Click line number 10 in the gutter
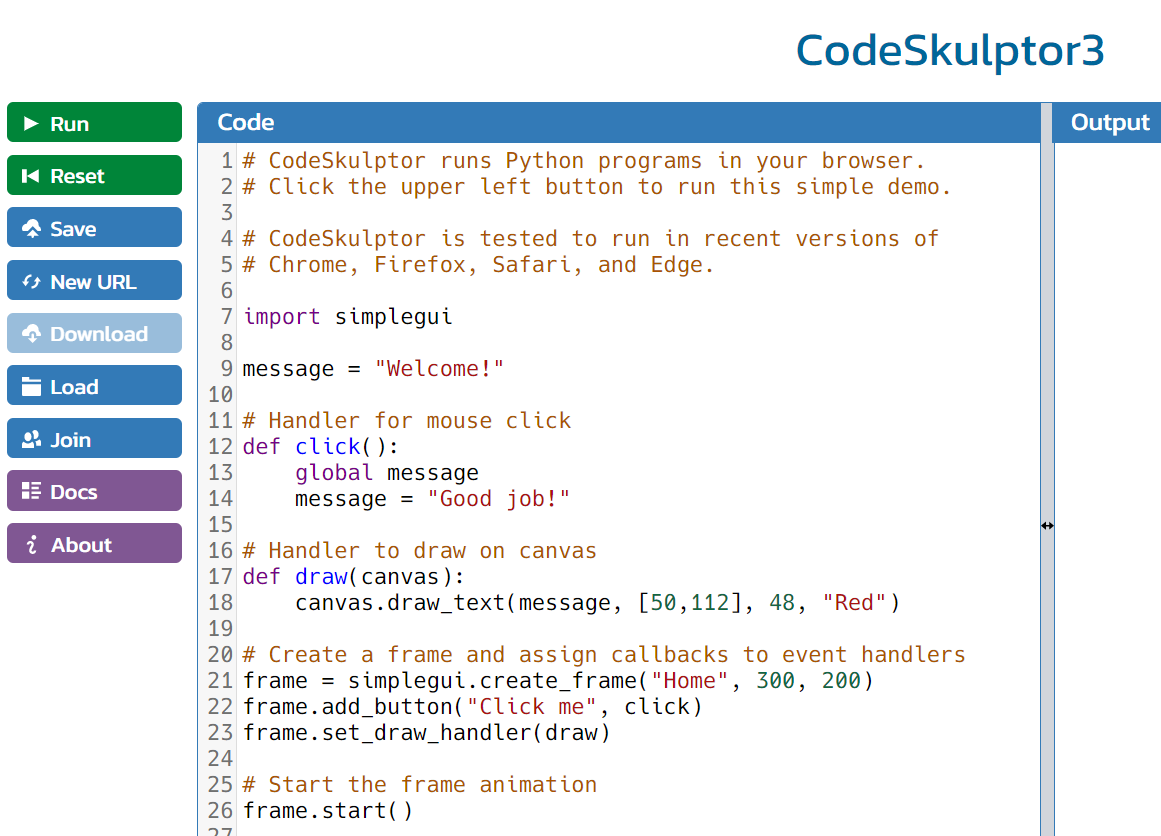 pos(220,395)
